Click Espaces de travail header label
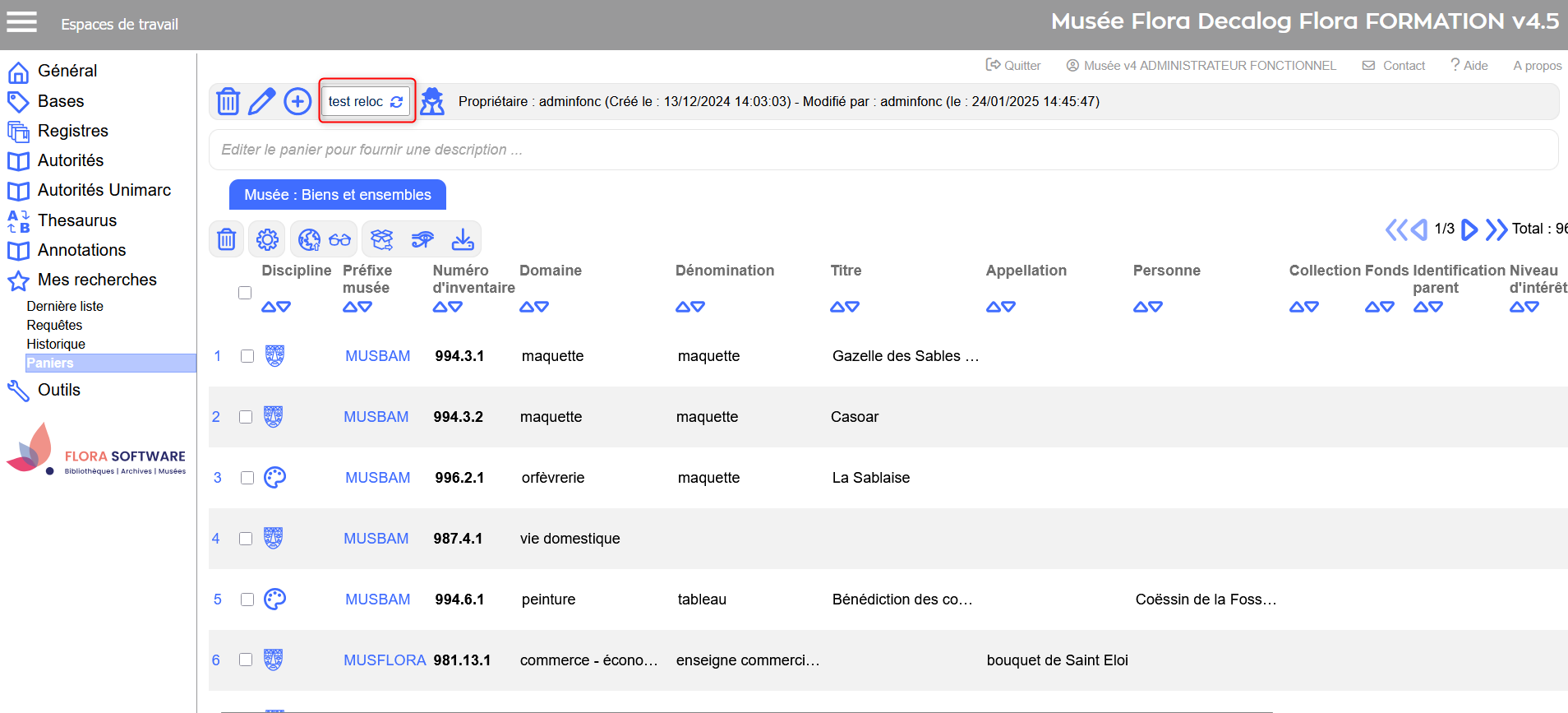The image size is (1568, 713). (120, 24)
